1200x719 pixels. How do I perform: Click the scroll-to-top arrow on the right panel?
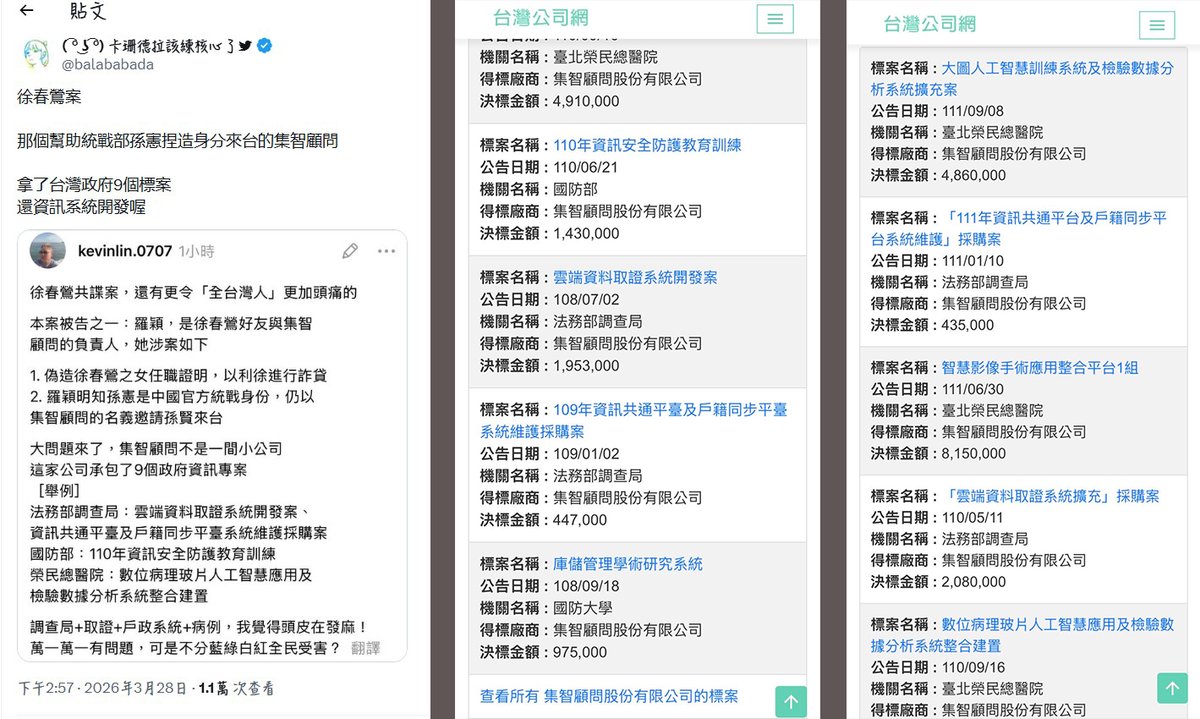[x=1171, y=688]
